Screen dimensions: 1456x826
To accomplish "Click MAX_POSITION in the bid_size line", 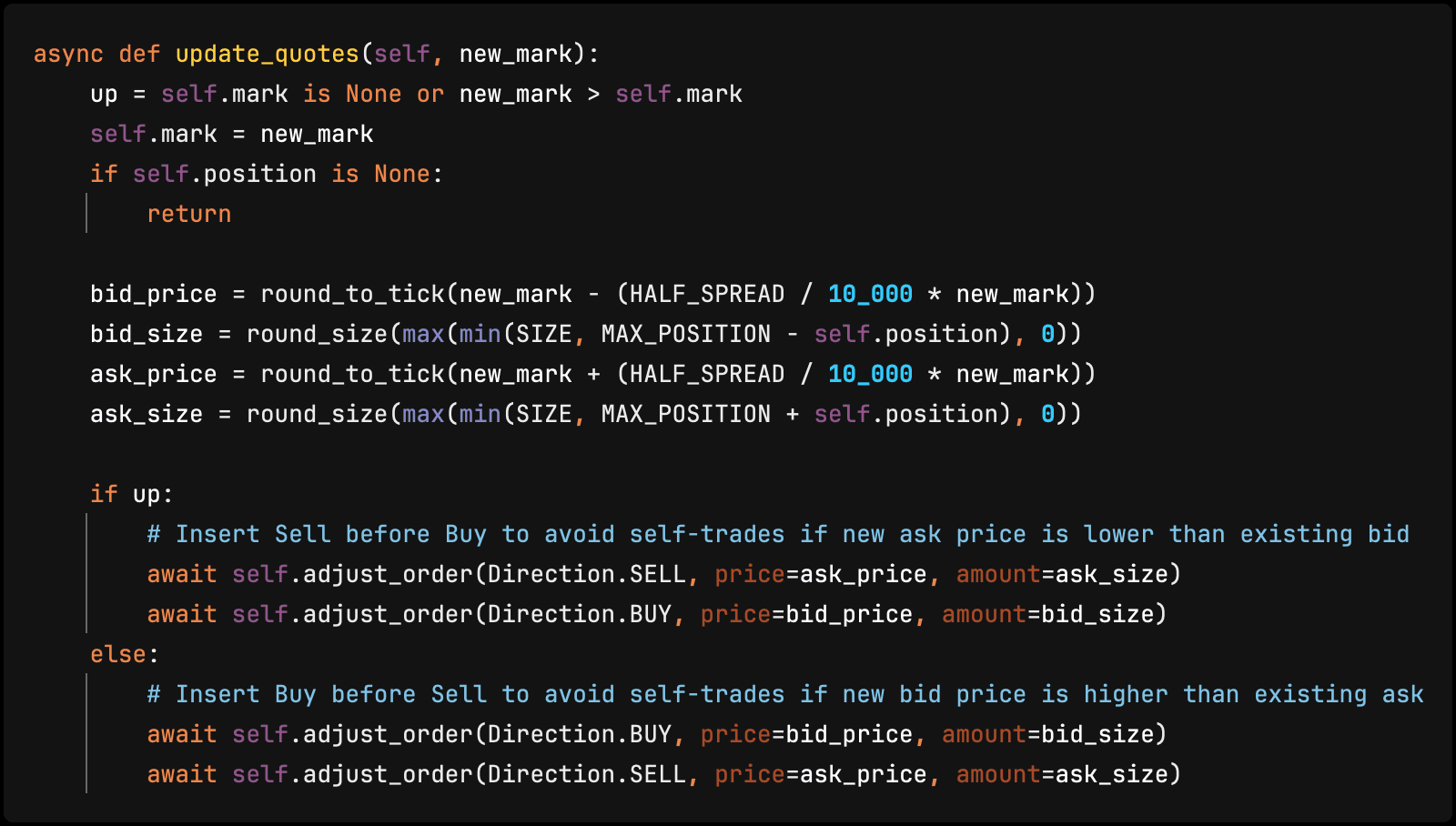I will [x=685, y=335].
